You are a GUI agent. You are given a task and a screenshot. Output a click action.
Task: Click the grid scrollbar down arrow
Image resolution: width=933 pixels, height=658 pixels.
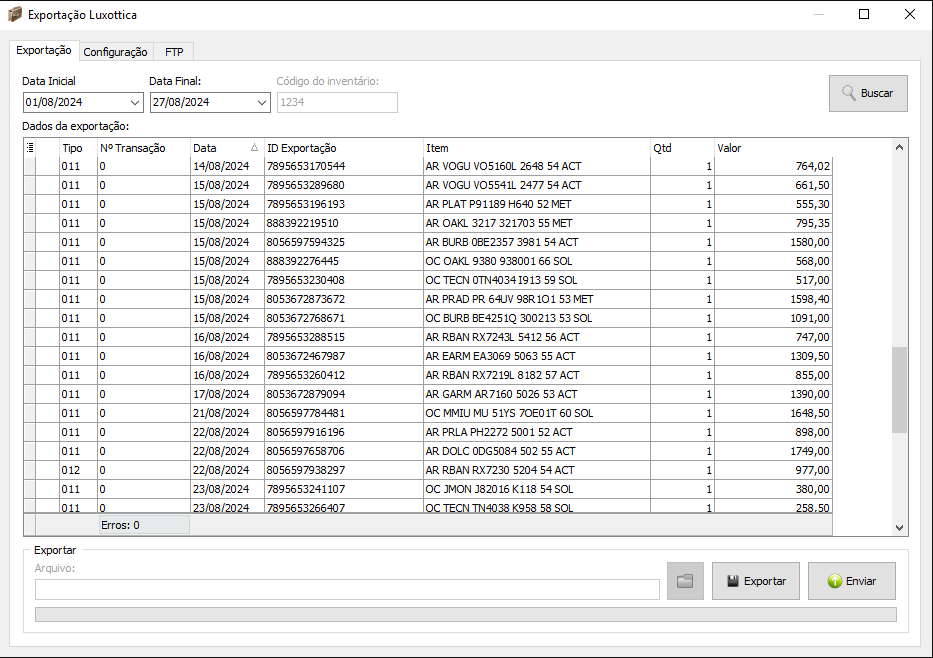pos(899,528)
